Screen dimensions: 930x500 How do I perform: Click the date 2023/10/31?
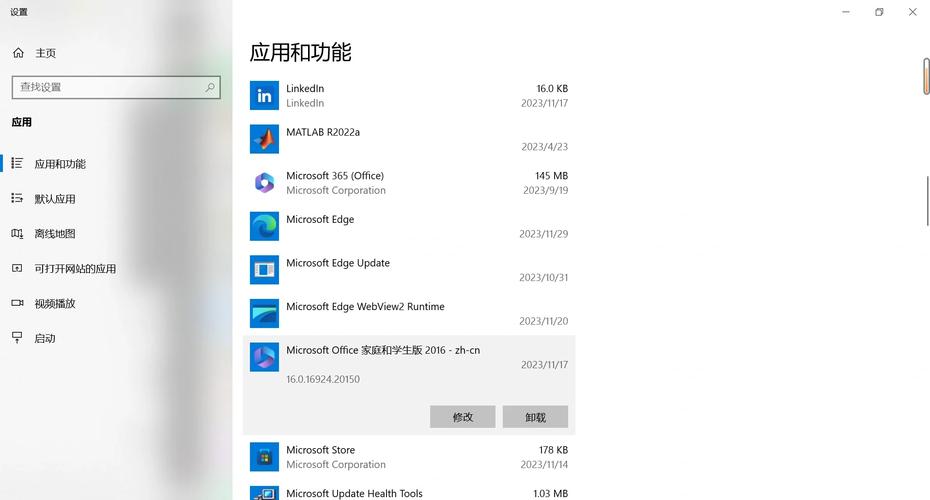pyautogui.click(x=543, y=278)
